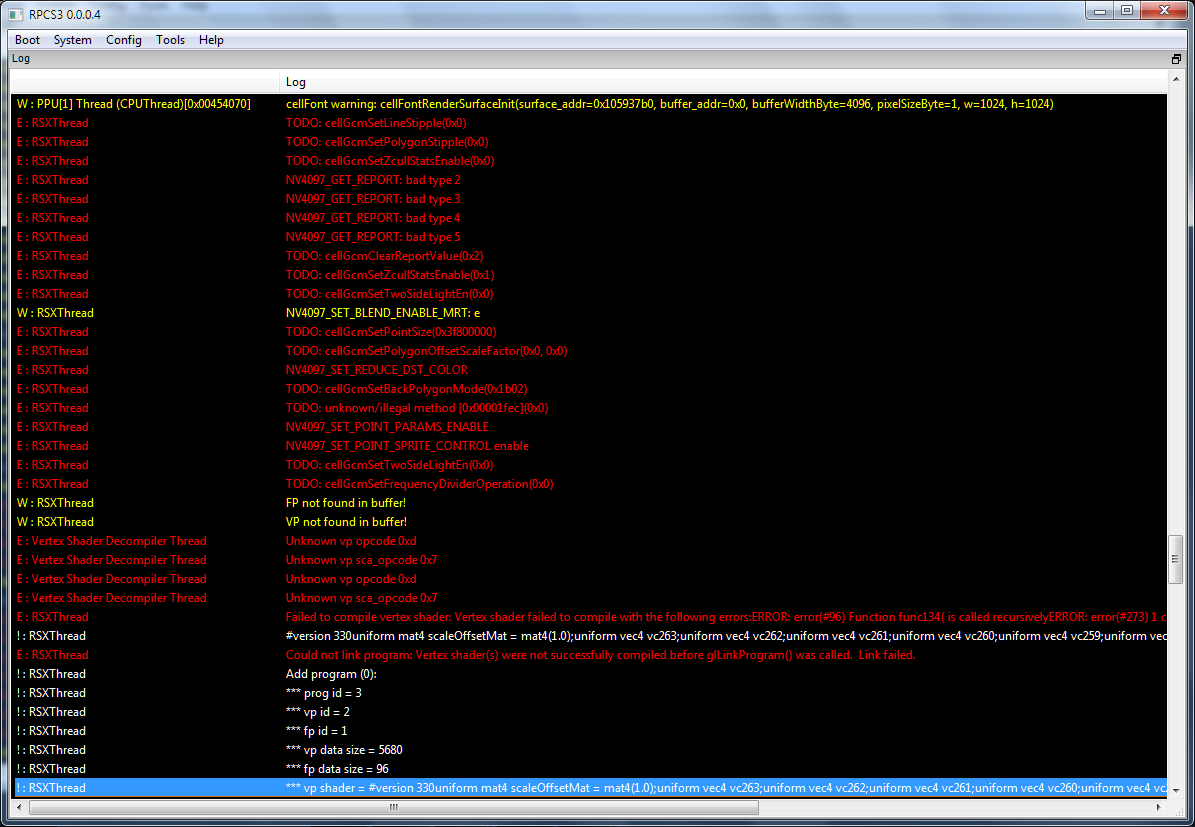Open the Boot menu
This screenshot has height=827, width=1195.
click(x=27, y=40)
